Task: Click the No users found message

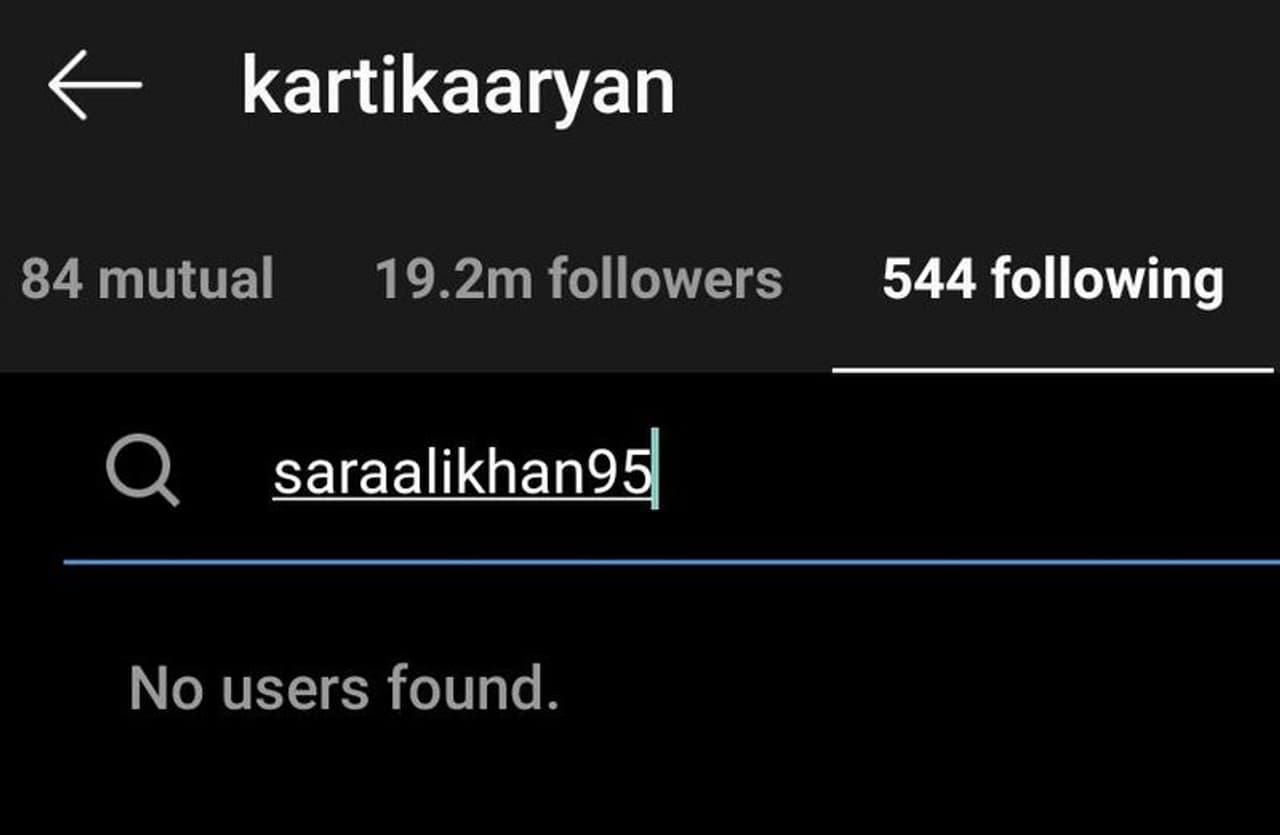Action: 344,689
